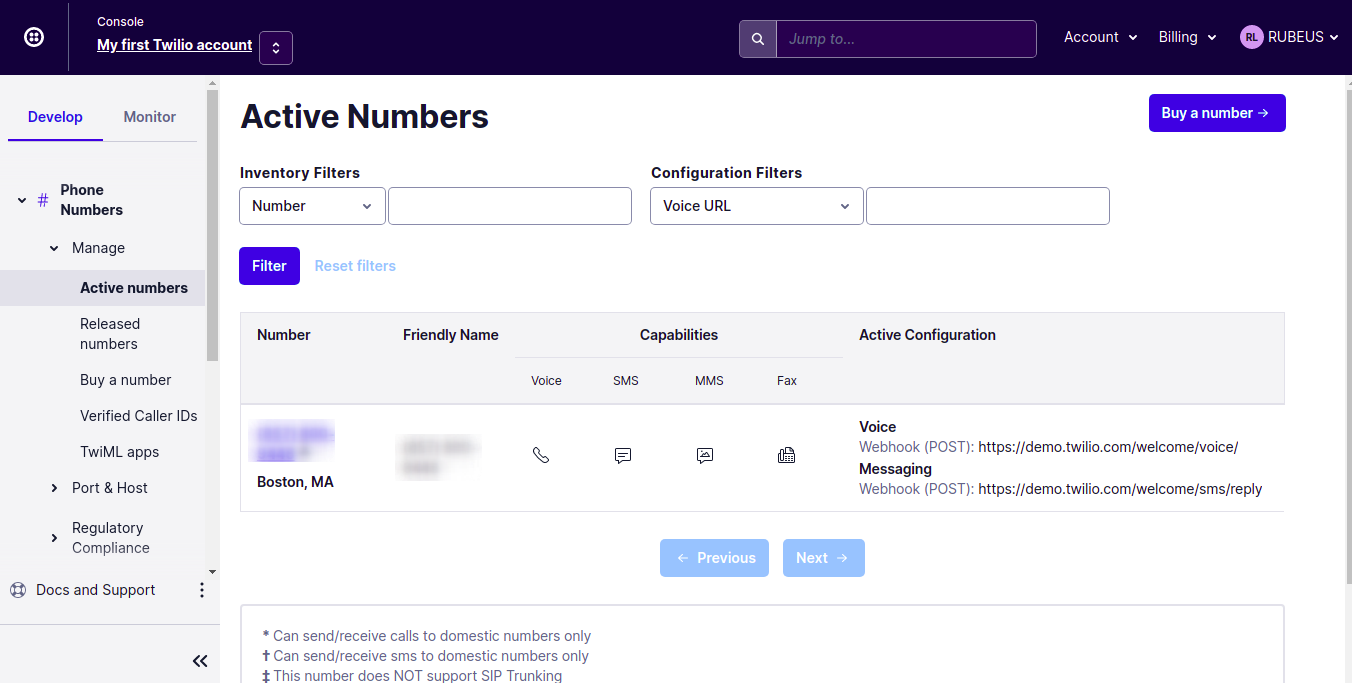The height and width of the screenshot is (683, 1352).
Task: Click the Phone Numbers hash icon
Action: pyautogui.click(x=43, y=200)
